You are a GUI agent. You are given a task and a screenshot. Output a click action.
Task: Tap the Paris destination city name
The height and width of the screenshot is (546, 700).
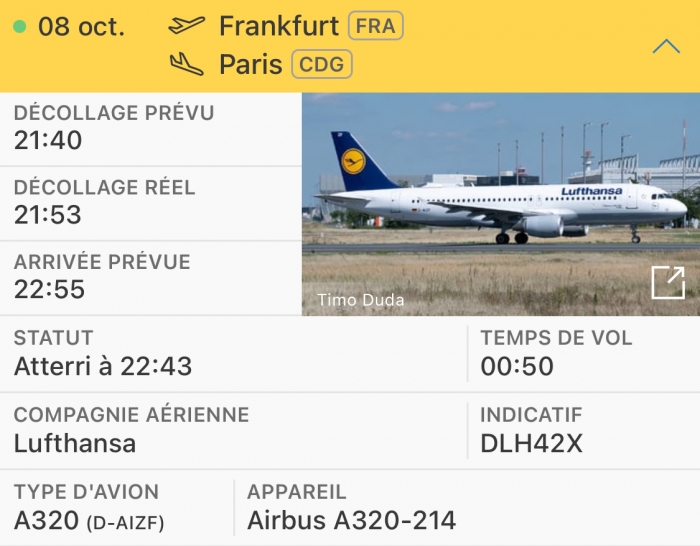[x=250, y=64]
